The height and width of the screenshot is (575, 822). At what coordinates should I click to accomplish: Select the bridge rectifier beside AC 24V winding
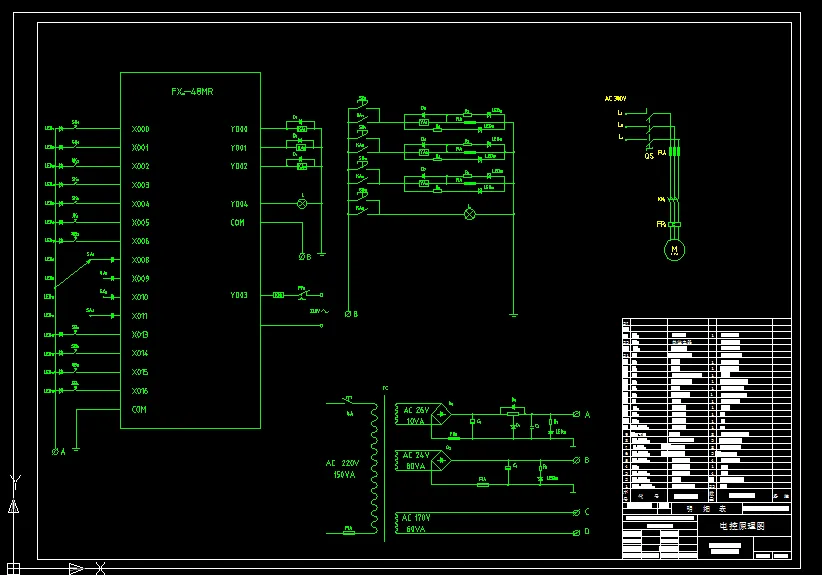click(x=441, y=460)
